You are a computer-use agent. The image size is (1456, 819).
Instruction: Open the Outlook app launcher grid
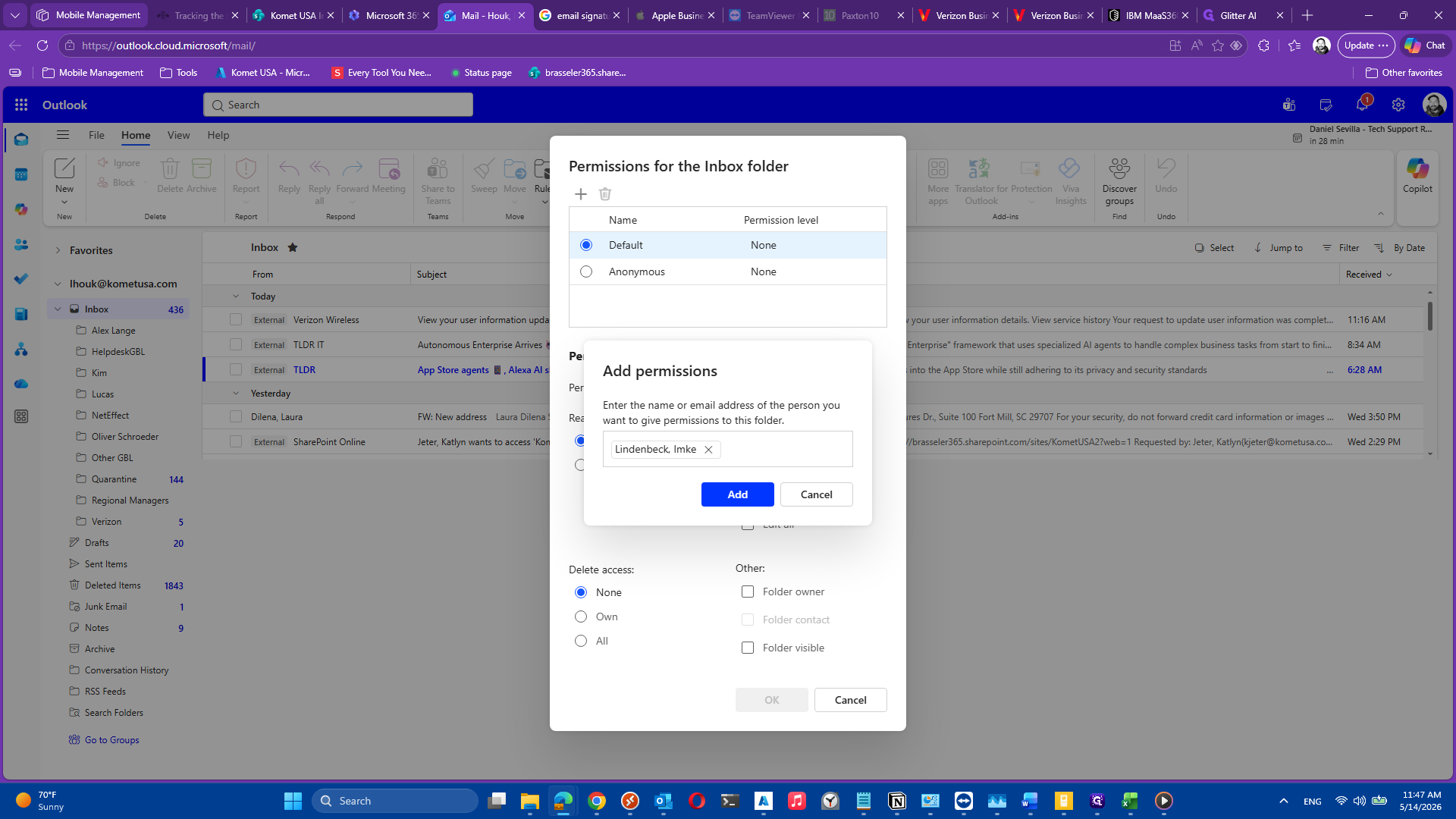tap(21, 105)
